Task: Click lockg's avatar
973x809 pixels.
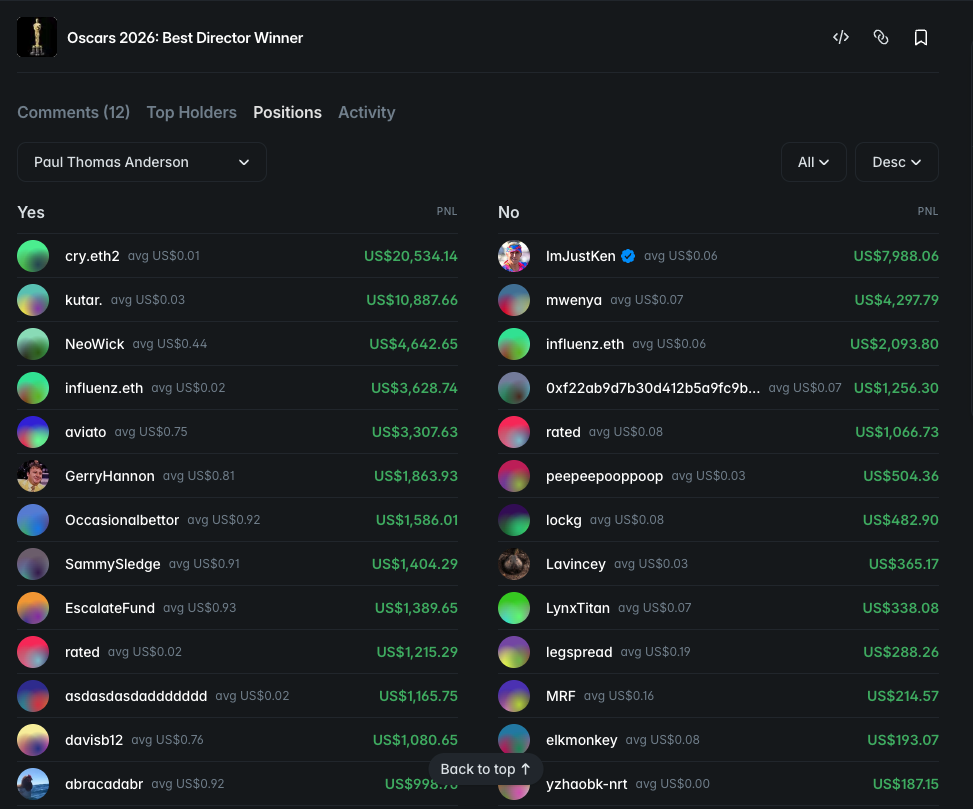Action: click(x=514, y=521)
